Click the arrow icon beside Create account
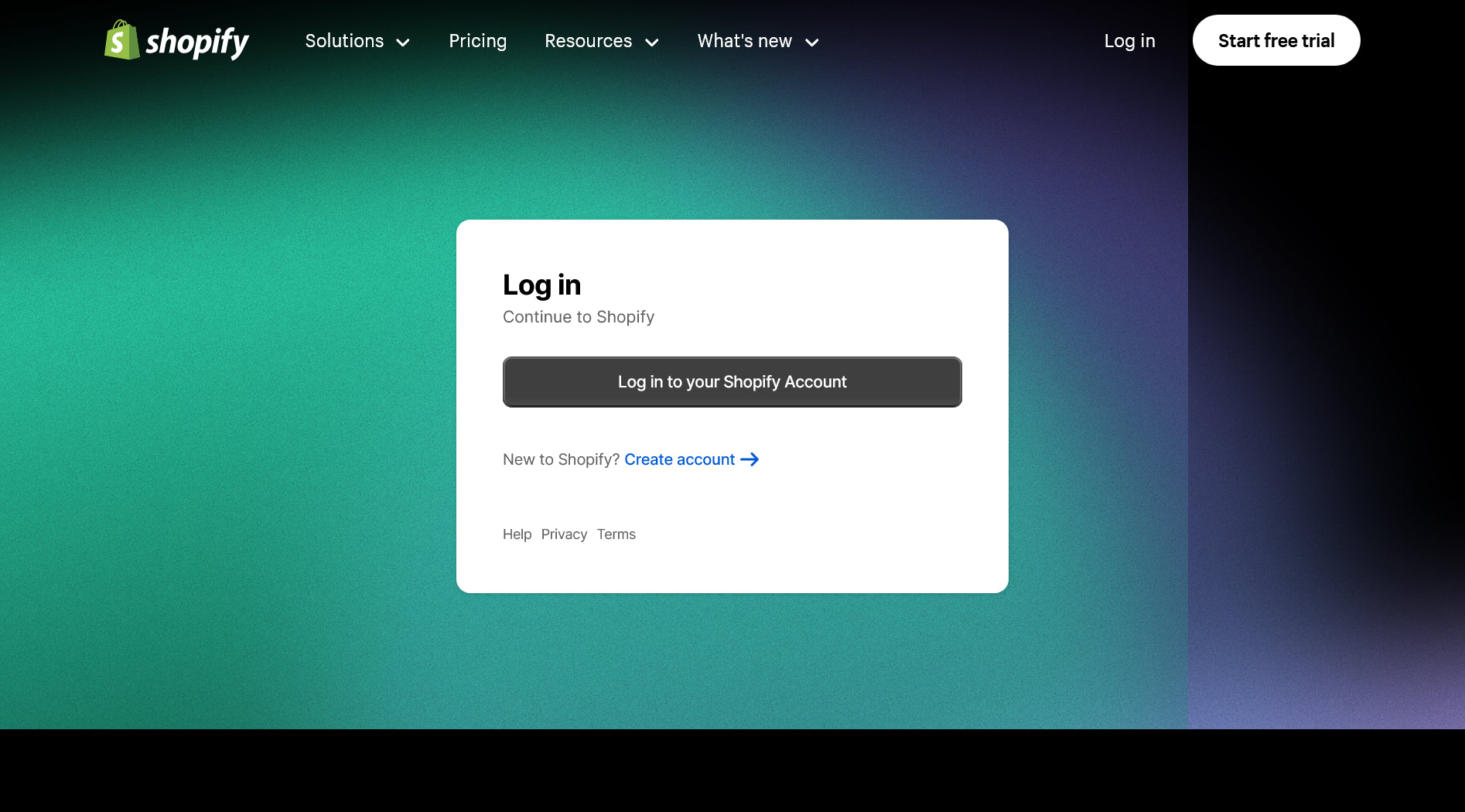 (750, 459)
